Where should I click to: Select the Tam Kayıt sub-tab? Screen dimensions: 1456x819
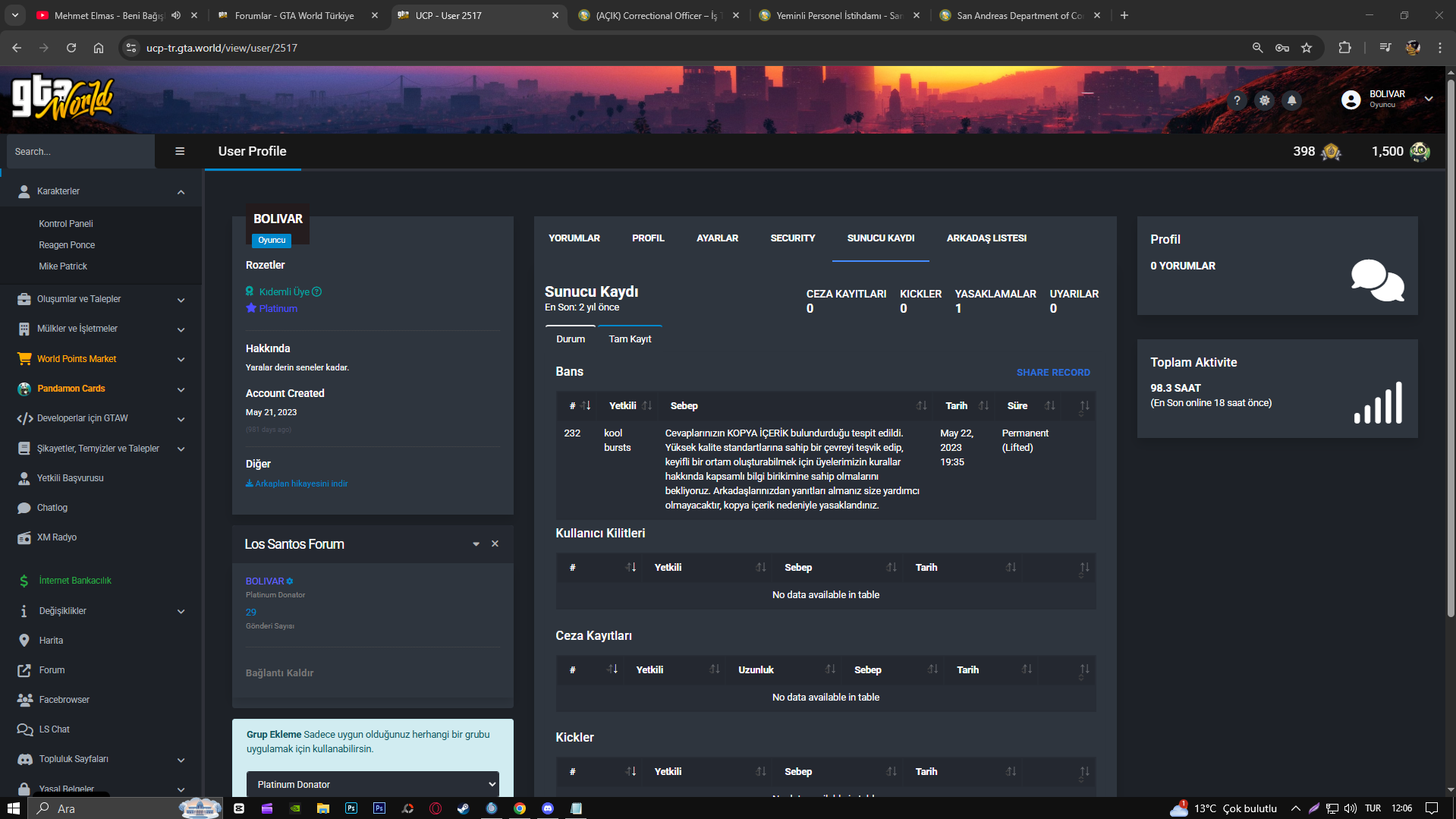tap(630, 339)
